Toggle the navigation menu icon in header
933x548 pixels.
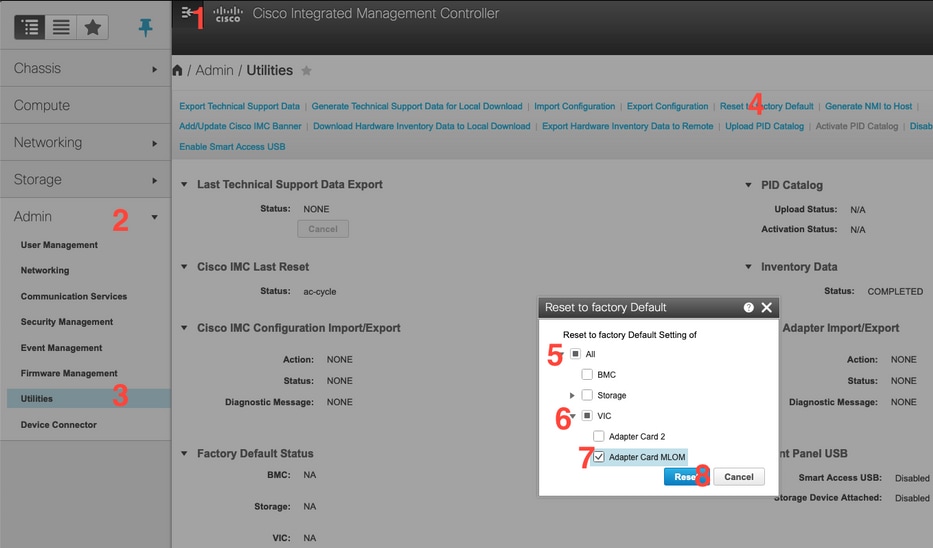(186, 12)
